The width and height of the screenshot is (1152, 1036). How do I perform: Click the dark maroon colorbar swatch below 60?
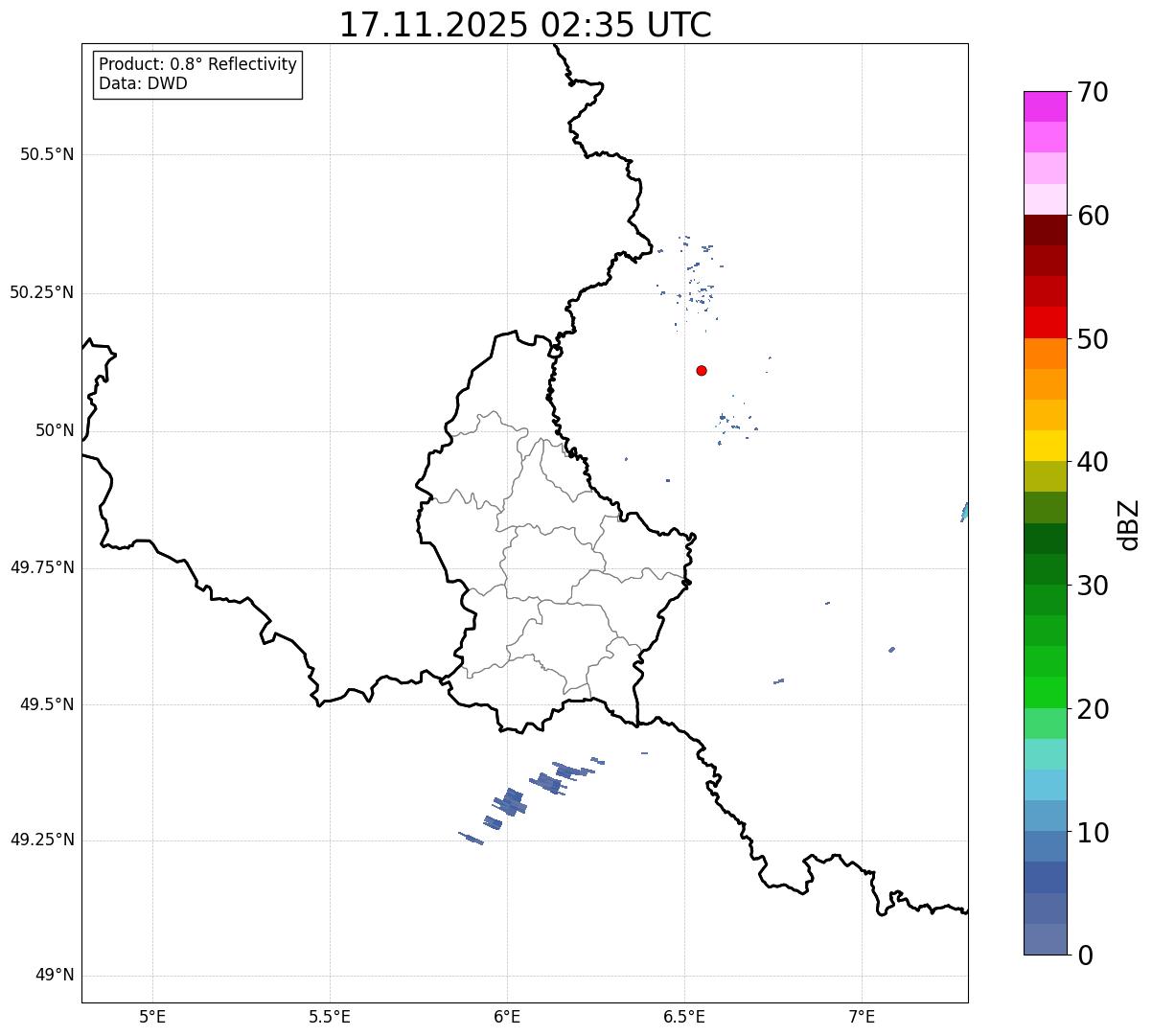(x=1046, y=230)
